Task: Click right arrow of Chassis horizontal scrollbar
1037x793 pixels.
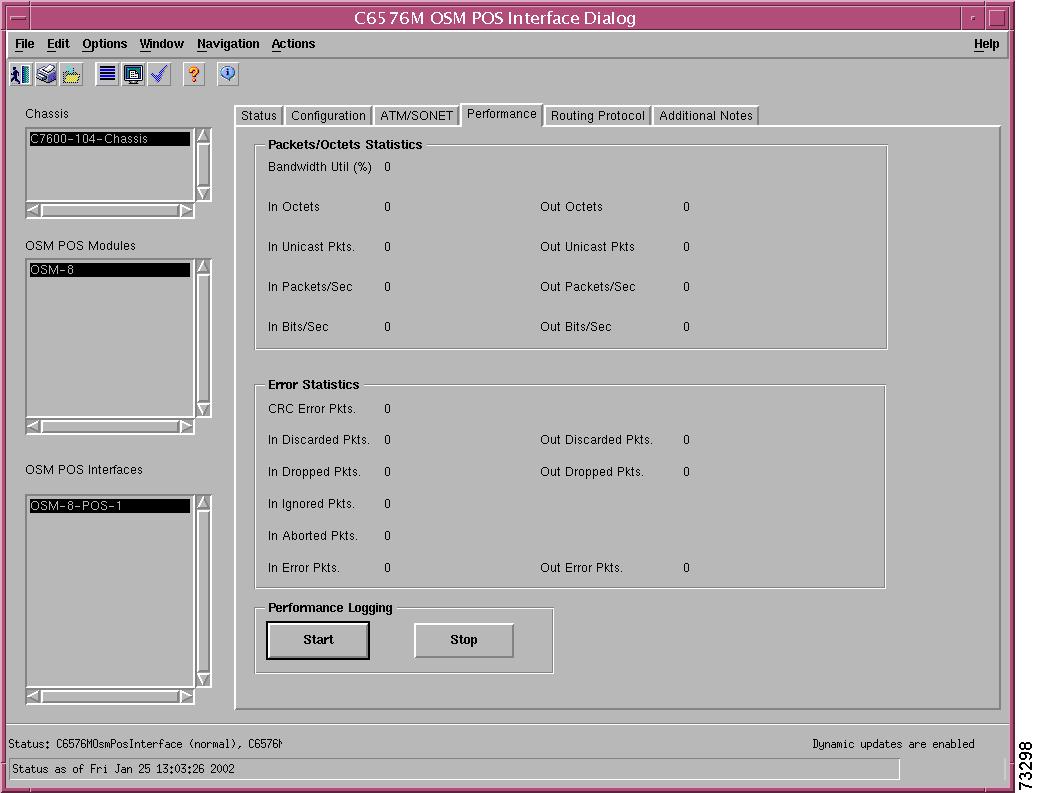Action: [x=187, y=210]
